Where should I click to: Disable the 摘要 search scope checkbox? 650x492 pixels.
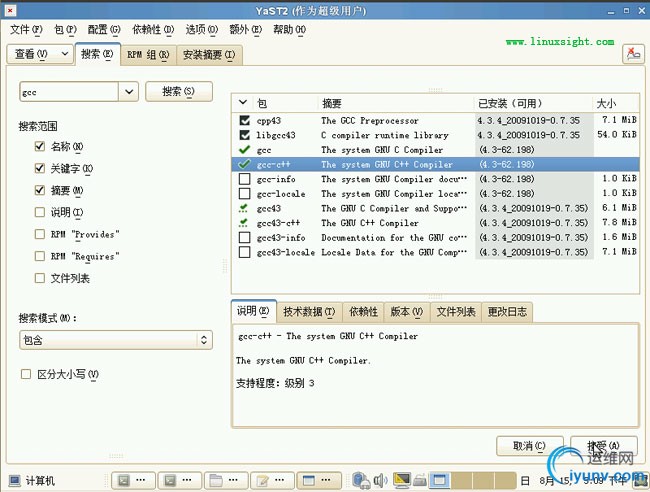(40, 190)
